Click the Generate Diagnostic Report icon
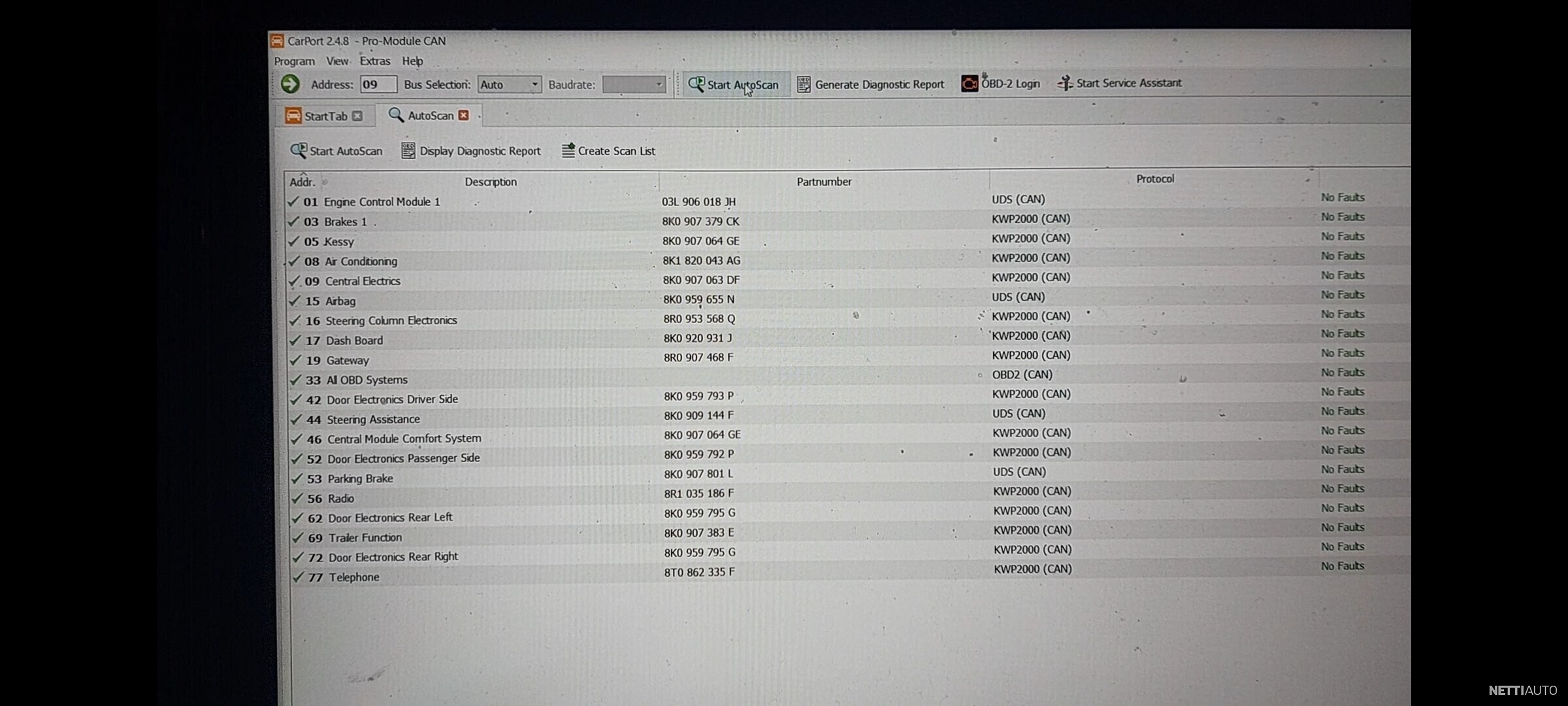Image resolution: width=1568 pixels, height=706 pixels. pyautogui.click(x=804, y=84)
